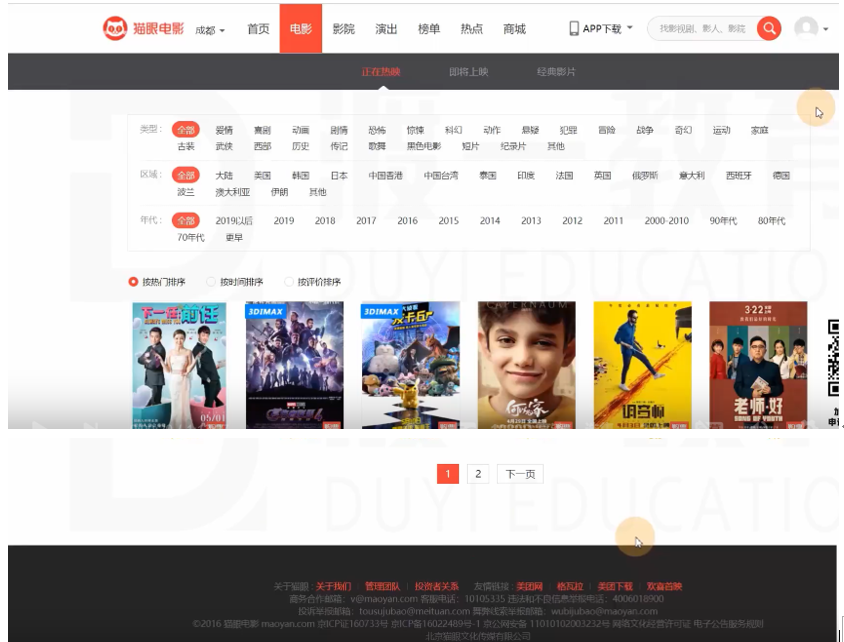The height and width of the screenshot is (642, 844).
Task: Filter region by 中国香港
Action: [385, 175]
